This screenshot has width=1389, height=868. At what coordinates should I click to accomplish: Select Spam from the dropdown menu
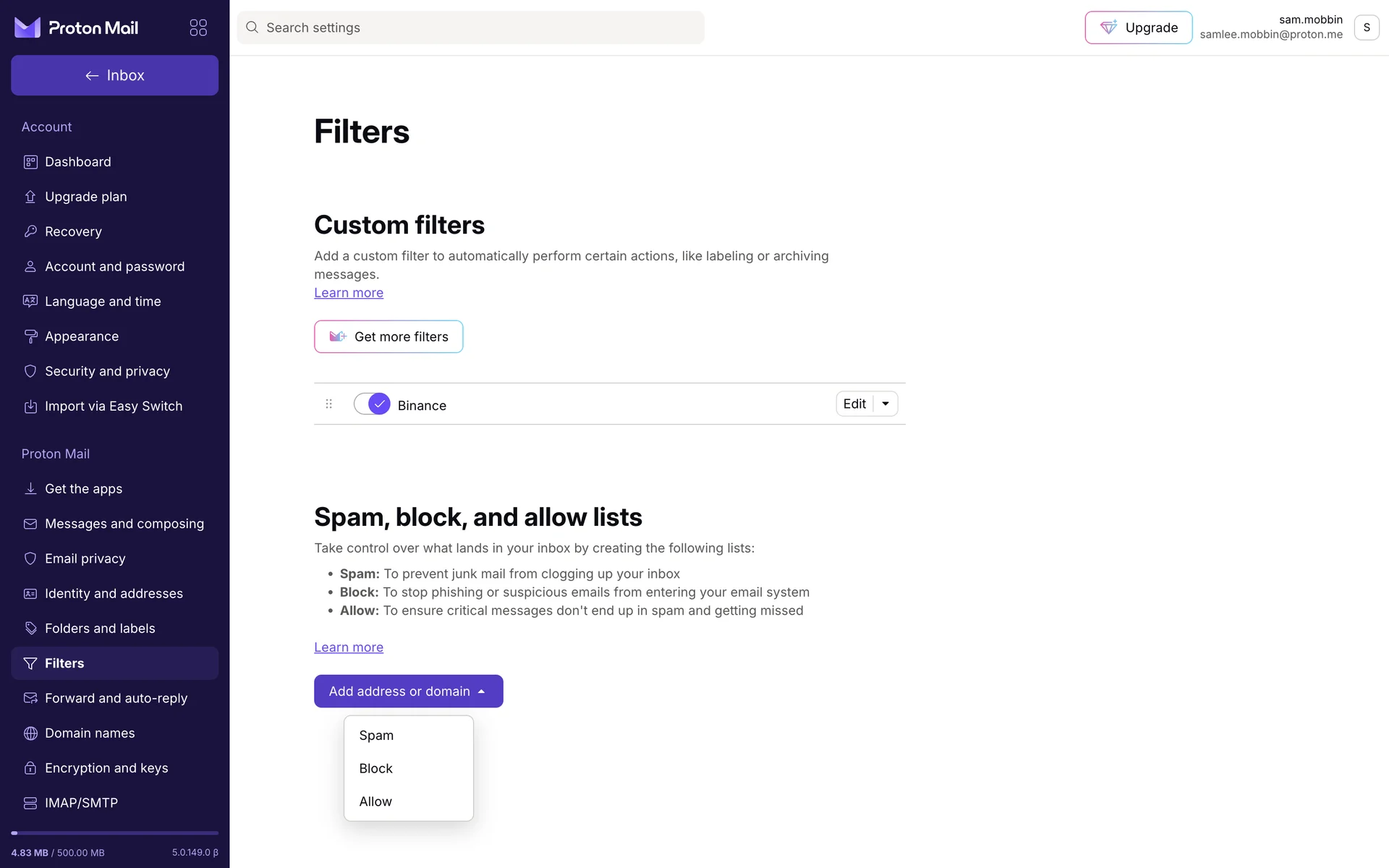coord(377,736)
